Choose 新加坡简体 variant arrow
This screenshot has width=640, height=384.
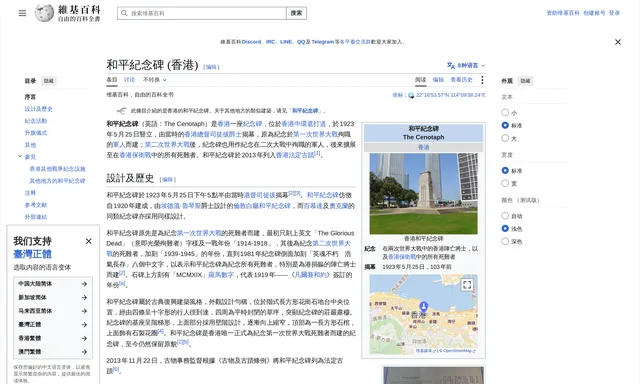[84, 297]
